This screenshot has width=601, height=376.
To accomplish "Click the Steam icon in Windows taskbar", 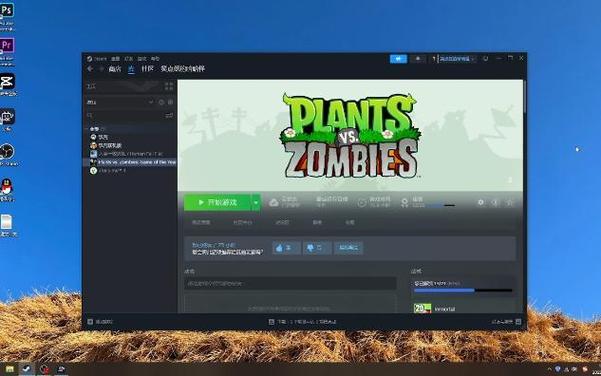I will pyautogui.click(x=26, y=369).
